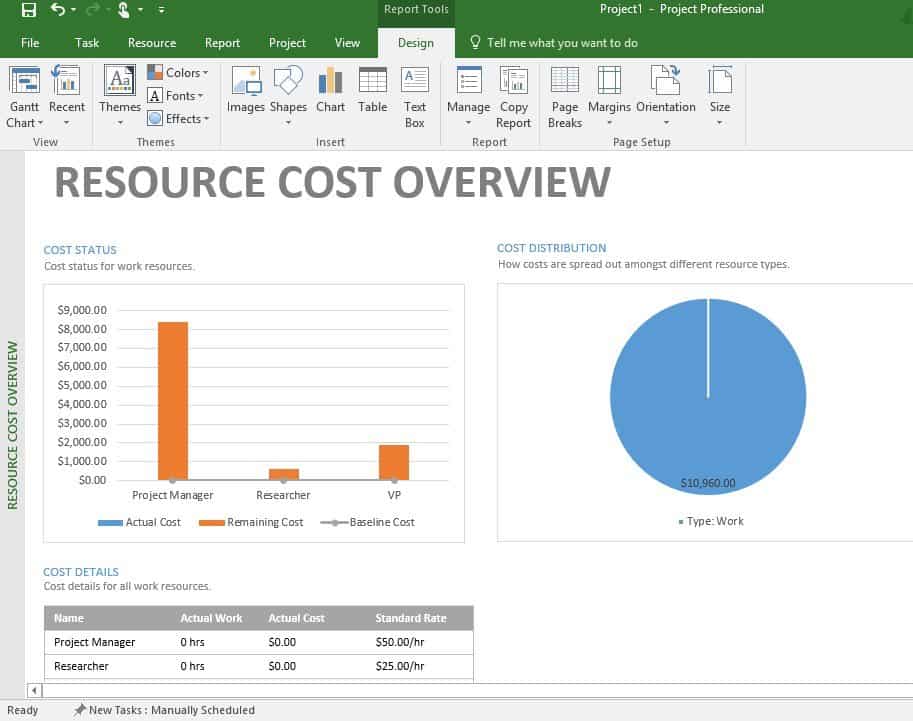Insert a Text Box into report

click(x=415, y=96)
